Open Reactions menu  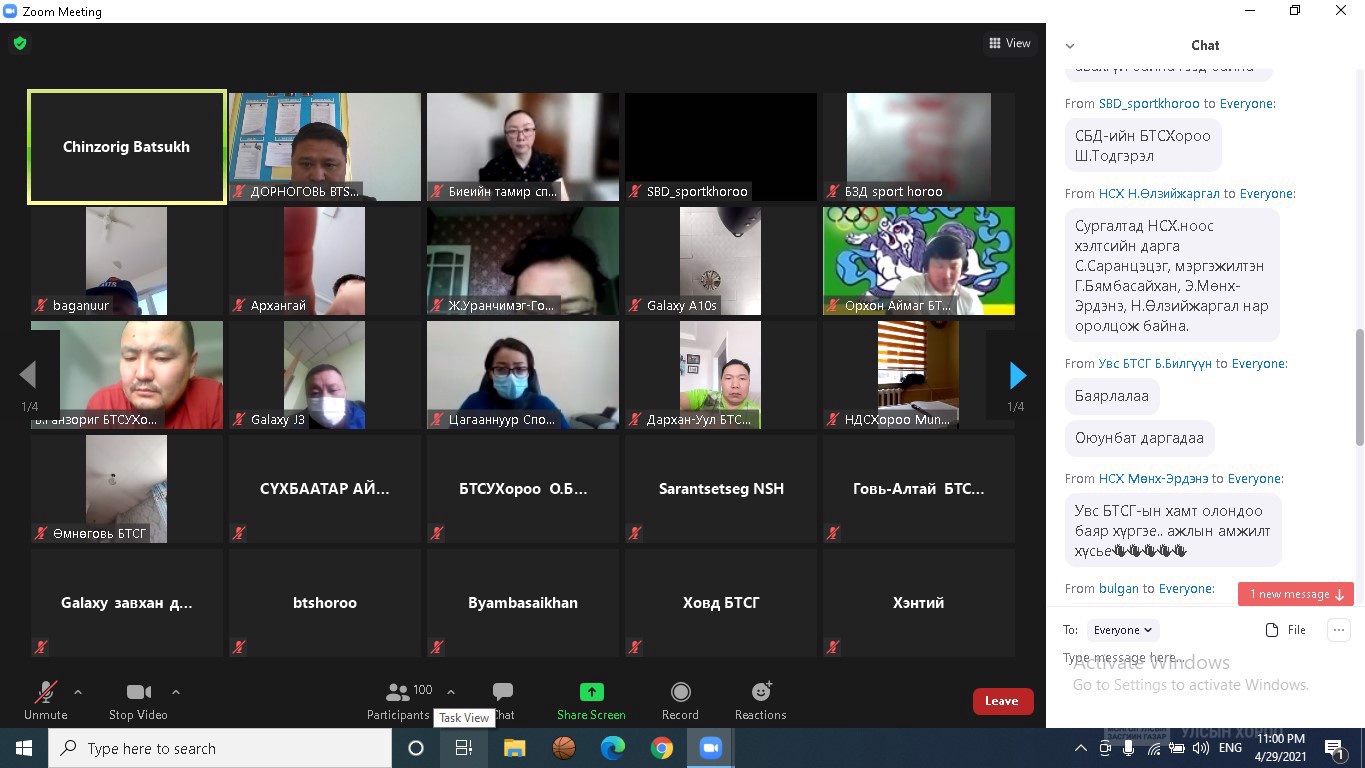click(761, 700)
